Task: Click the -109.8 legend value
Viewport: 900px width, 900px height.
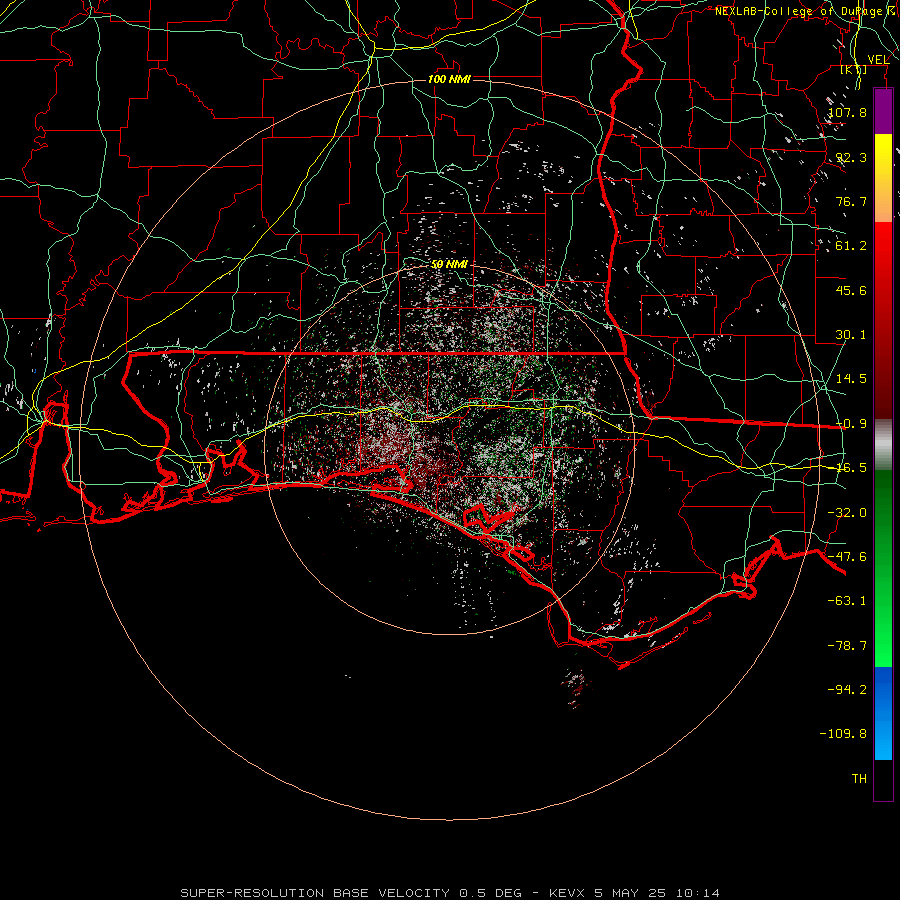Action: tap(843, 734)
